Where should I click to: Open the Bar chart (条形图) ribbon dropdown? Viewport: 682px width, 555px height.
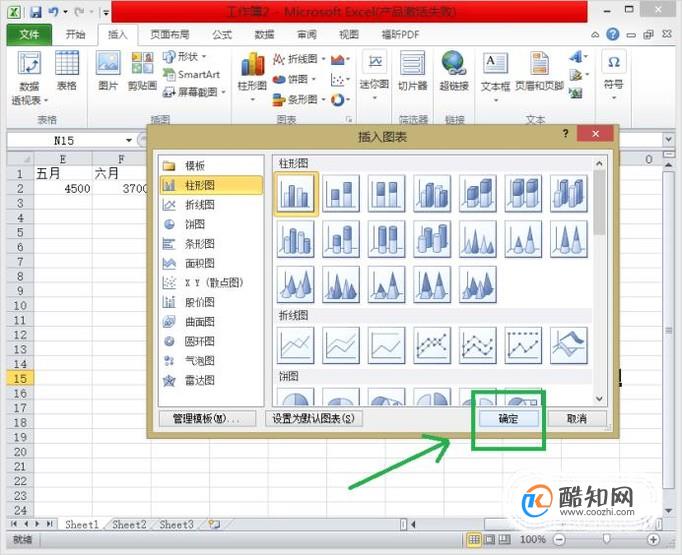[x=299, y=100]
